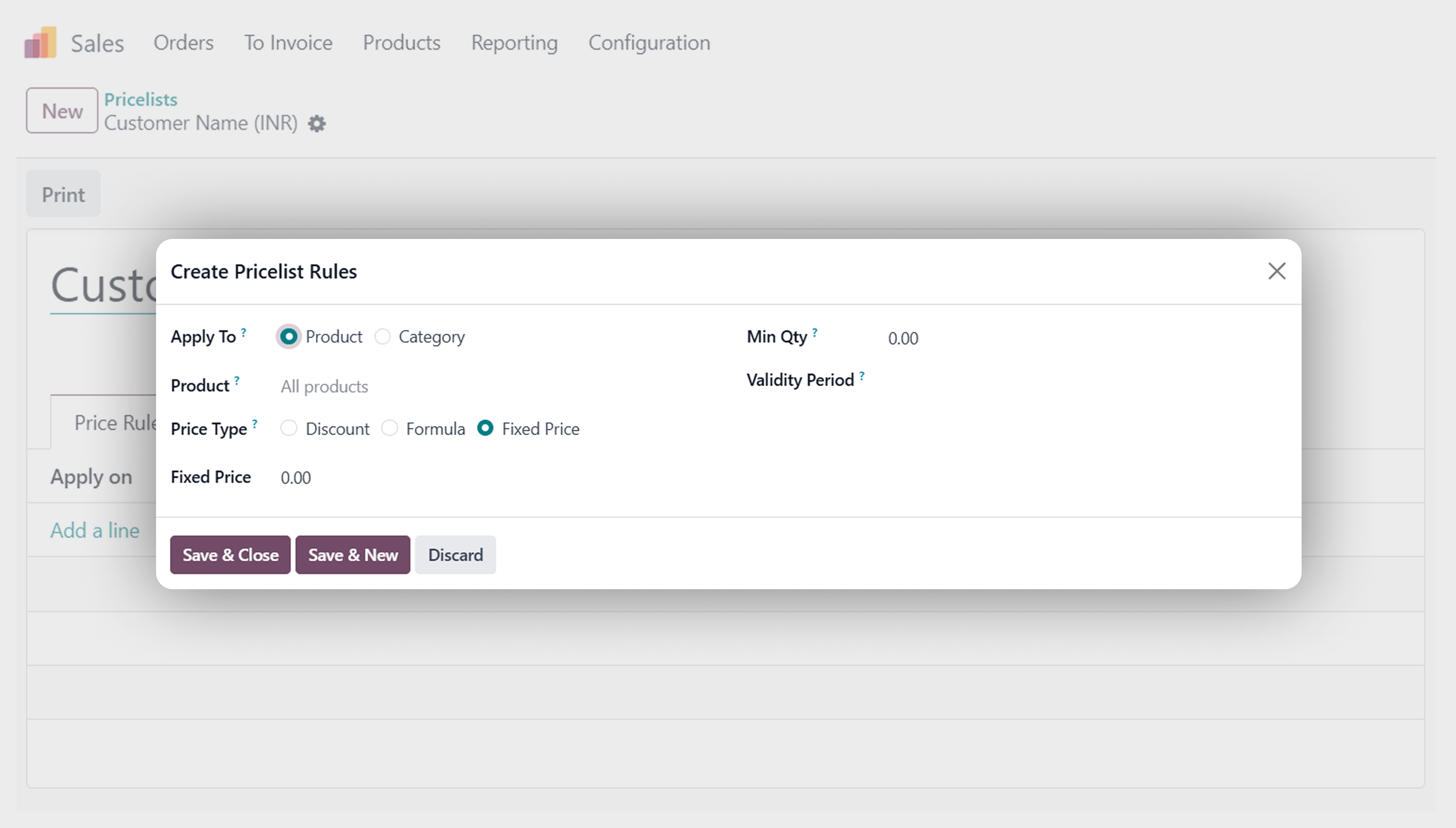Open the Apply To help tooltip icon

click(x=244, y=332)
